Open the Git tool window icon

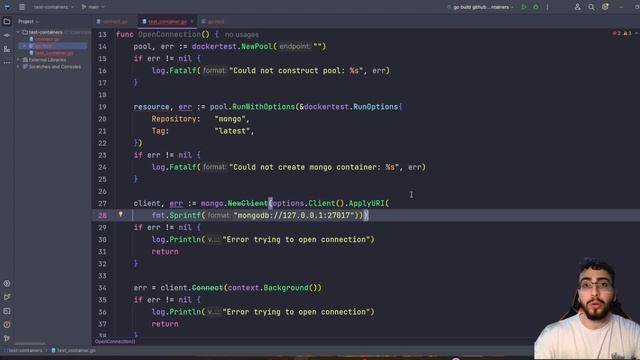point(7,338)
